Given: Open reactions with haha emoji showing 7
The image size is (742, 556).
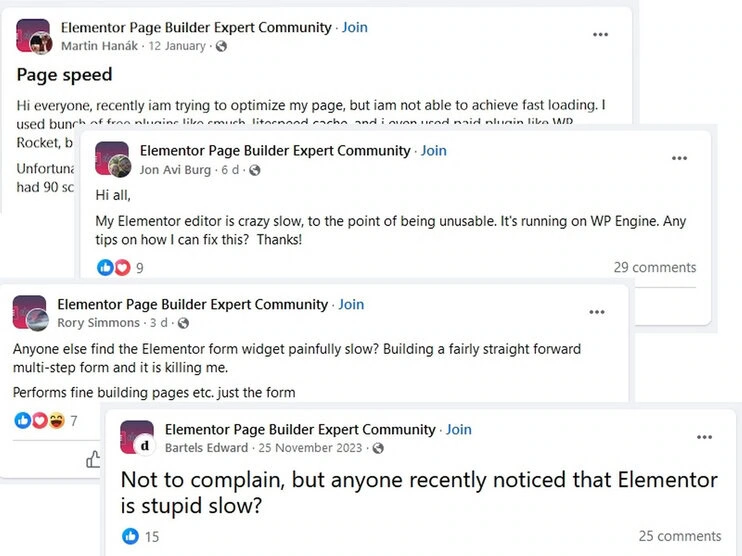Looking at the screenshot, I should click(x=45, y=421).
